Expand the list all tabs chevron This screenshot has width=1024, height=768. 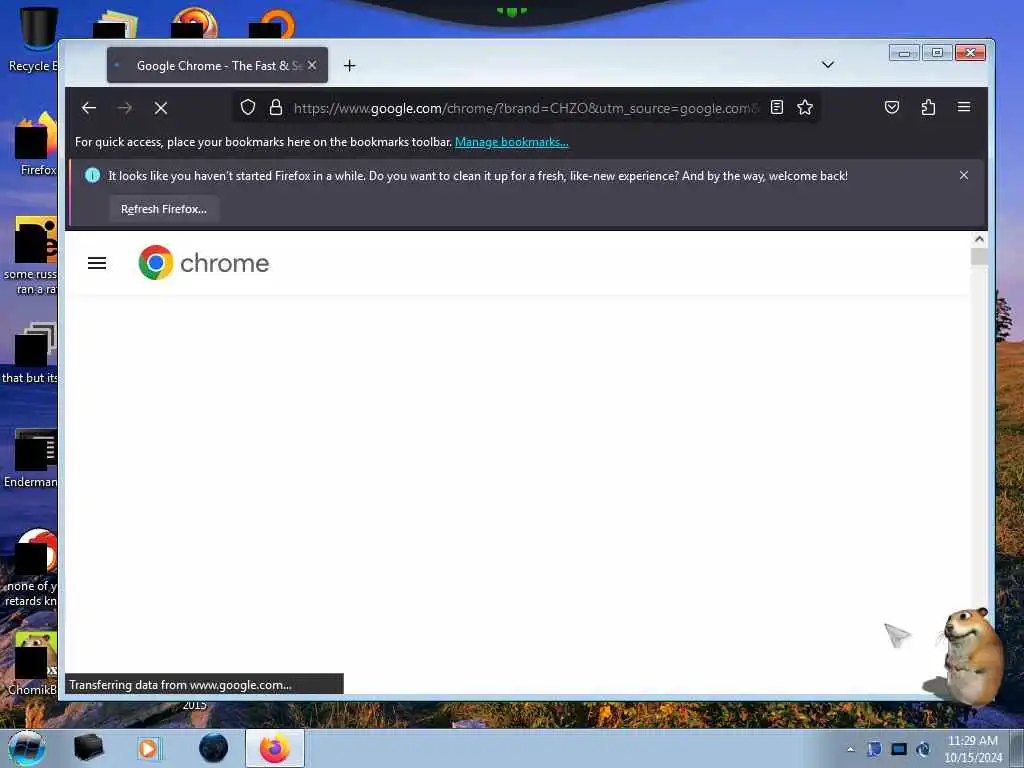827,65
